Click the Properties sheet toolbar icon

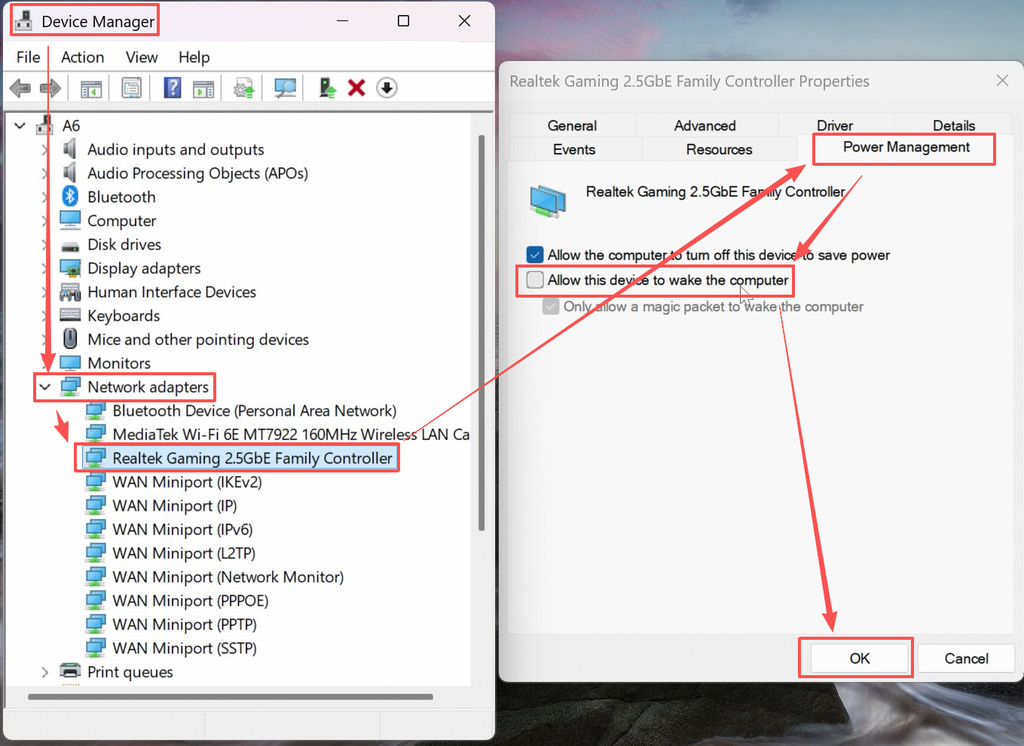[131, 88]
